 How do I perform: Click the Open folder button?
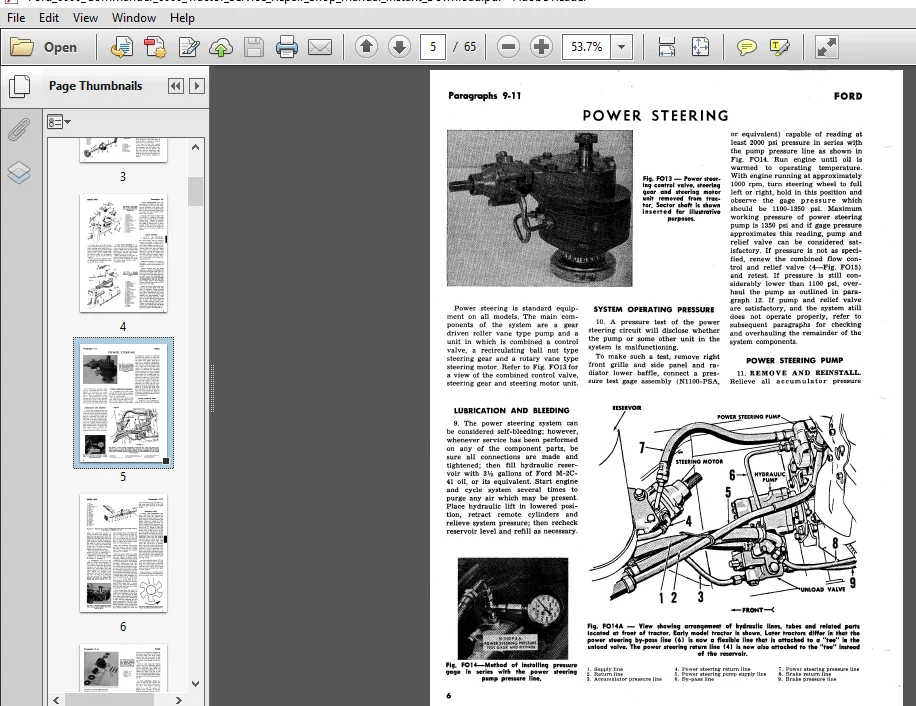(x=44, y=47)
